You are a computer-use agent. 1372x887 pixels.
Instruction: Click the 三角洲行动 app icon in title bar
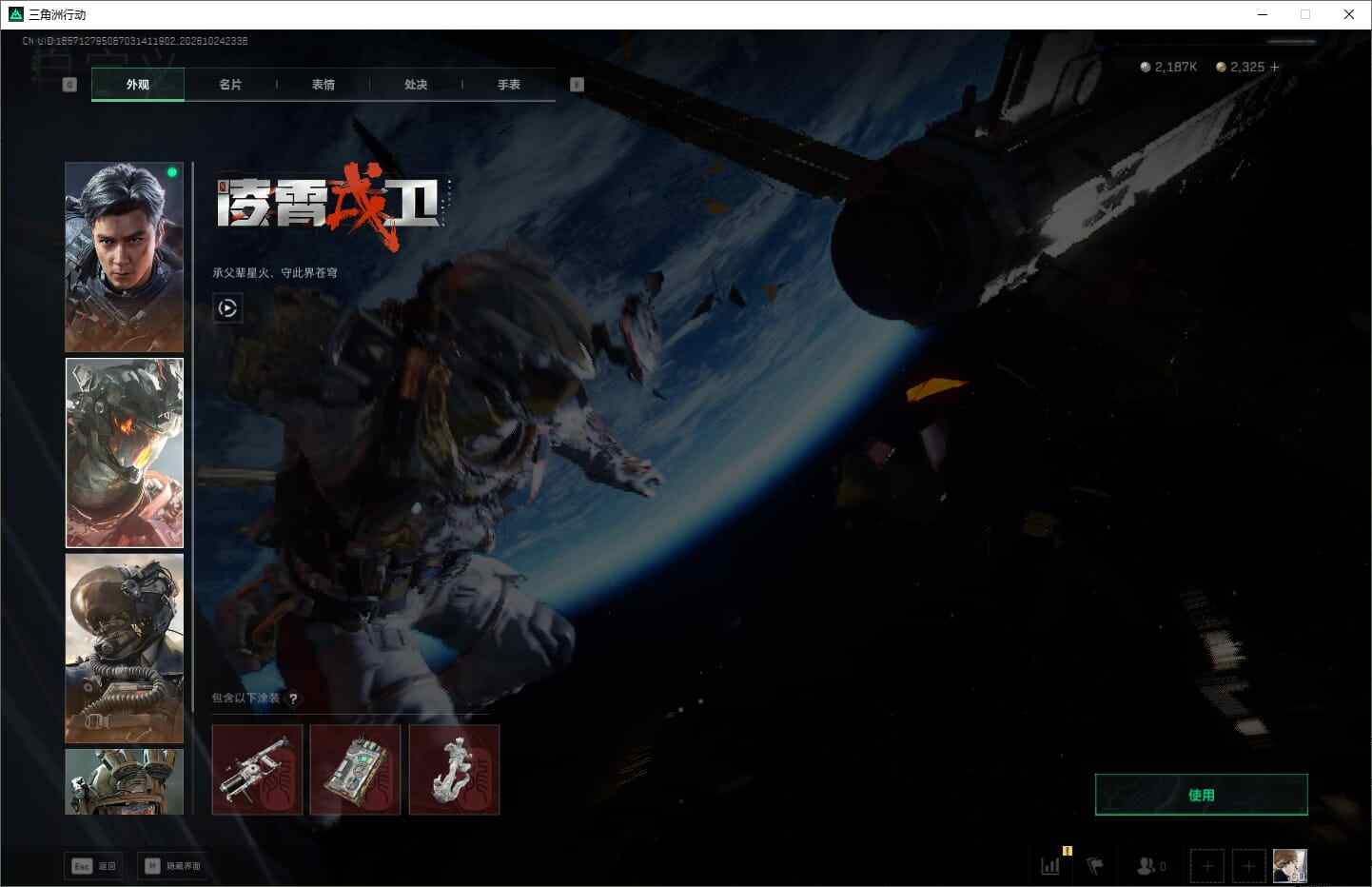[x=15, y=14]
